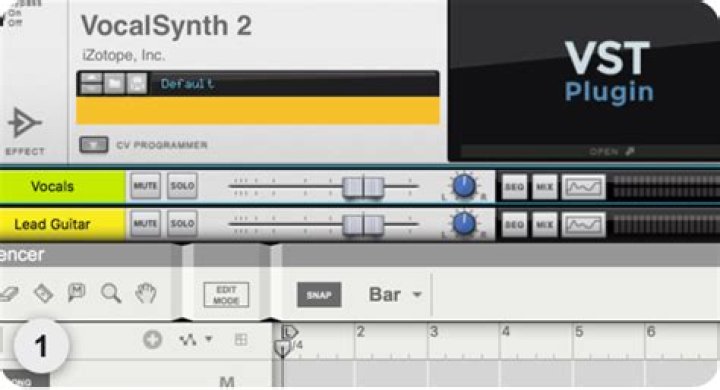This screenshot has height=390, width=720.
Task: Click the song position pointer
Action: [282, 348]
